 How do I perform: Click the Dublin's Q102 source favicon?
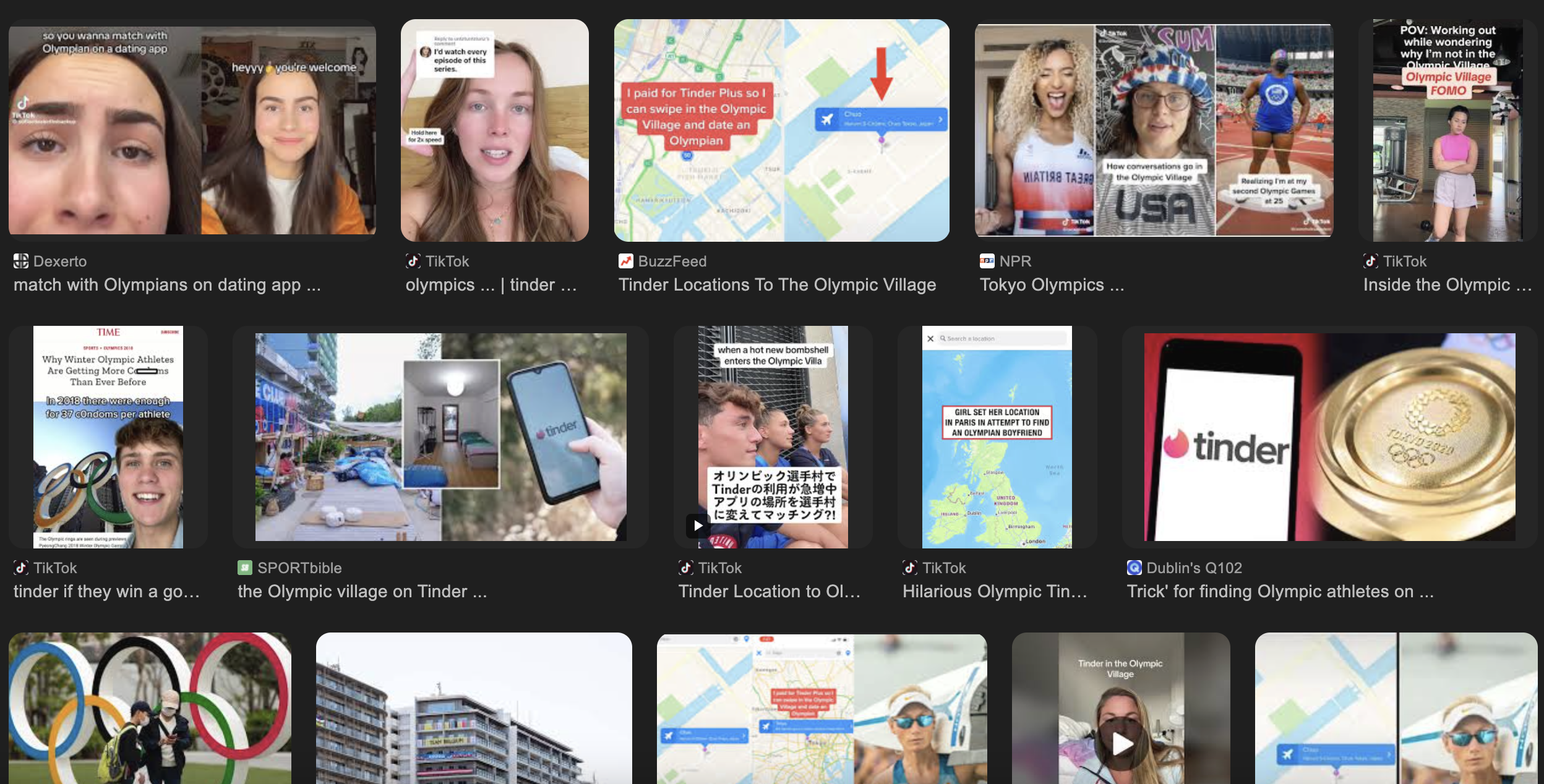point(1134,568)
